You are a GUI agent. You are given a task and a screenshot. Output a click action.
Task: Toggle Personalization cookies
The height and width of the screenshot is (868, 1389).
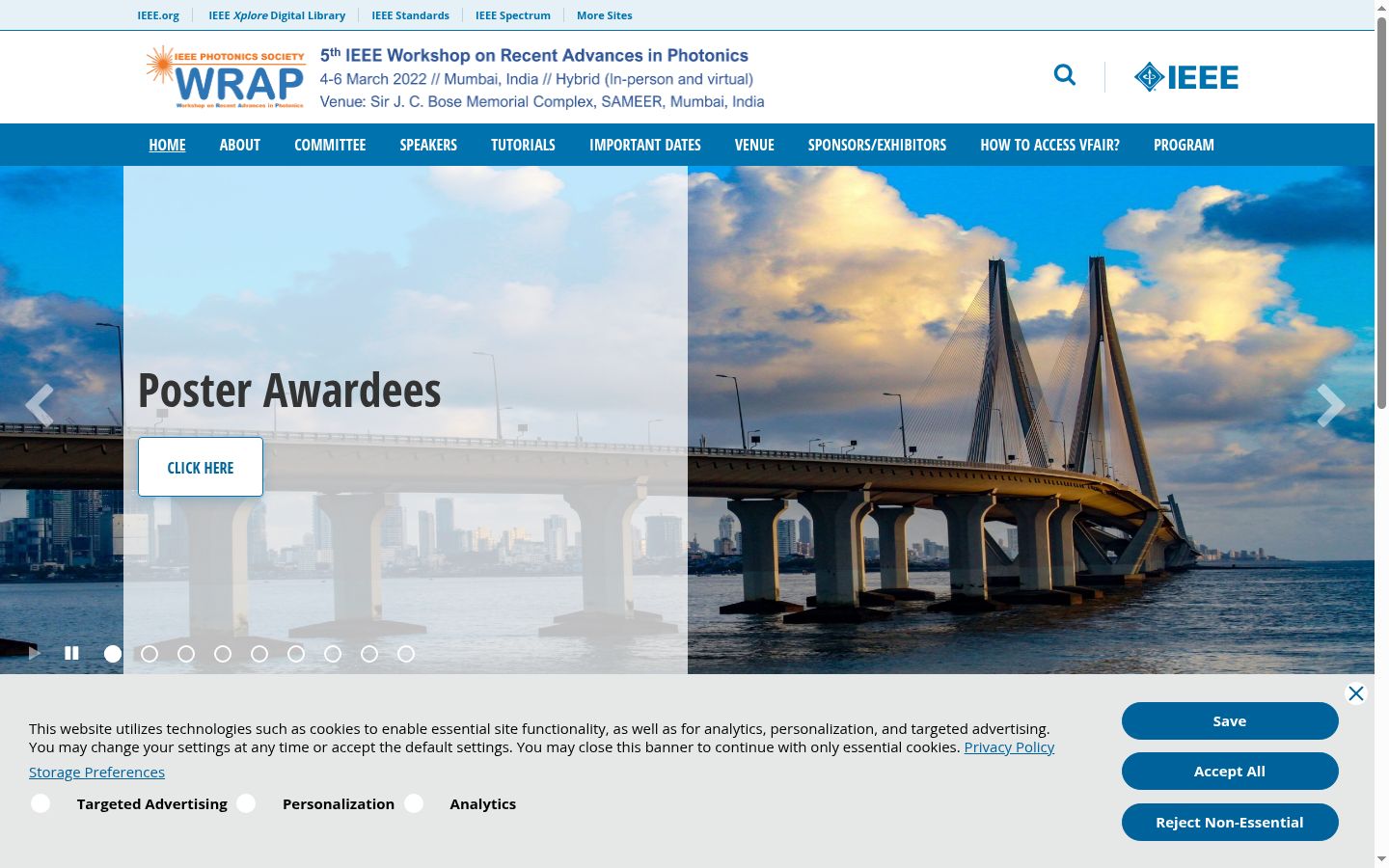coord(246,803)
